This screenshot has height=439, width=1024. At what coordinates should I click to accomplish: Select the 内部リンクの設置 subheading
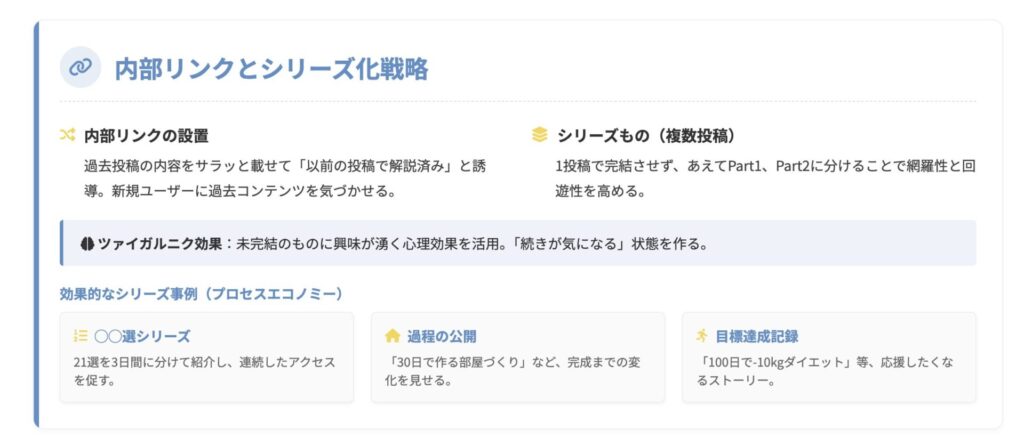click(146, 135)
